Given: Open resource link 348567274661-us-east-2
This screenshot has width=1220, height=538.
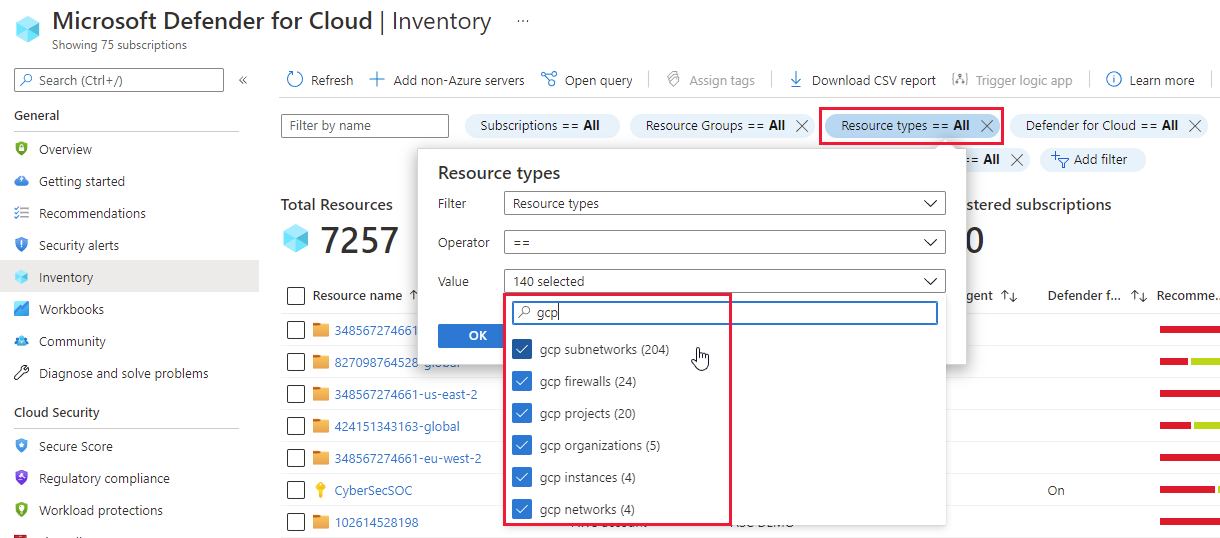Looking at the screenshot, I should pyautogui.click(x=406, y=394).
